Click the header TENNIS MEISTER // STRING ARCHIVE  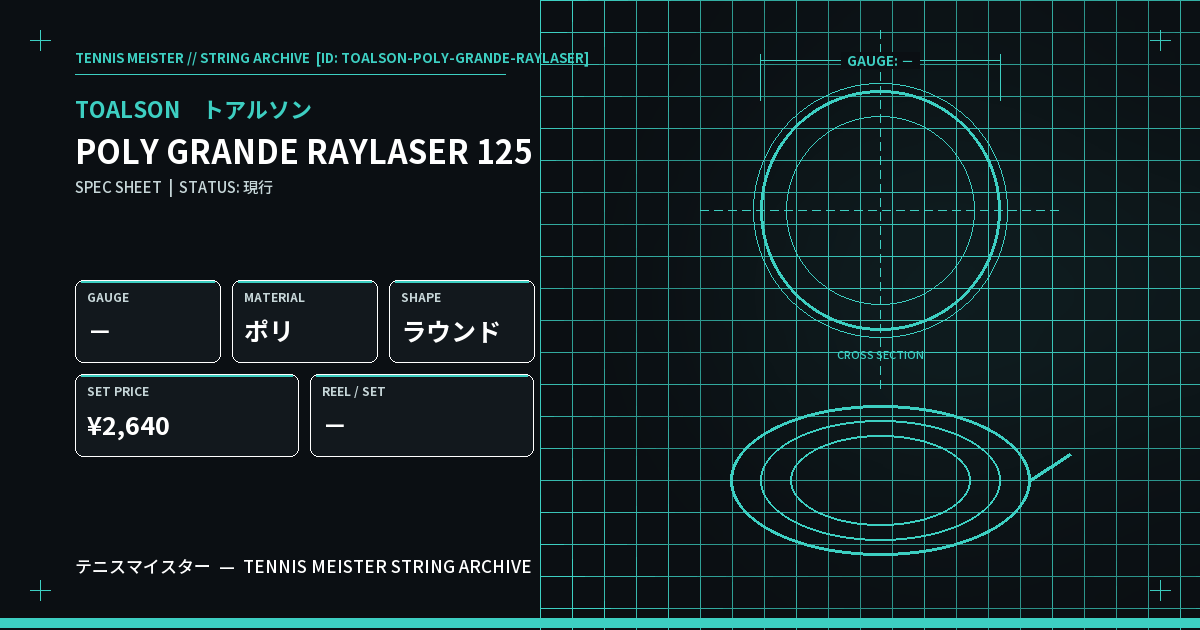pyautogui.click(x=192, y=58)
